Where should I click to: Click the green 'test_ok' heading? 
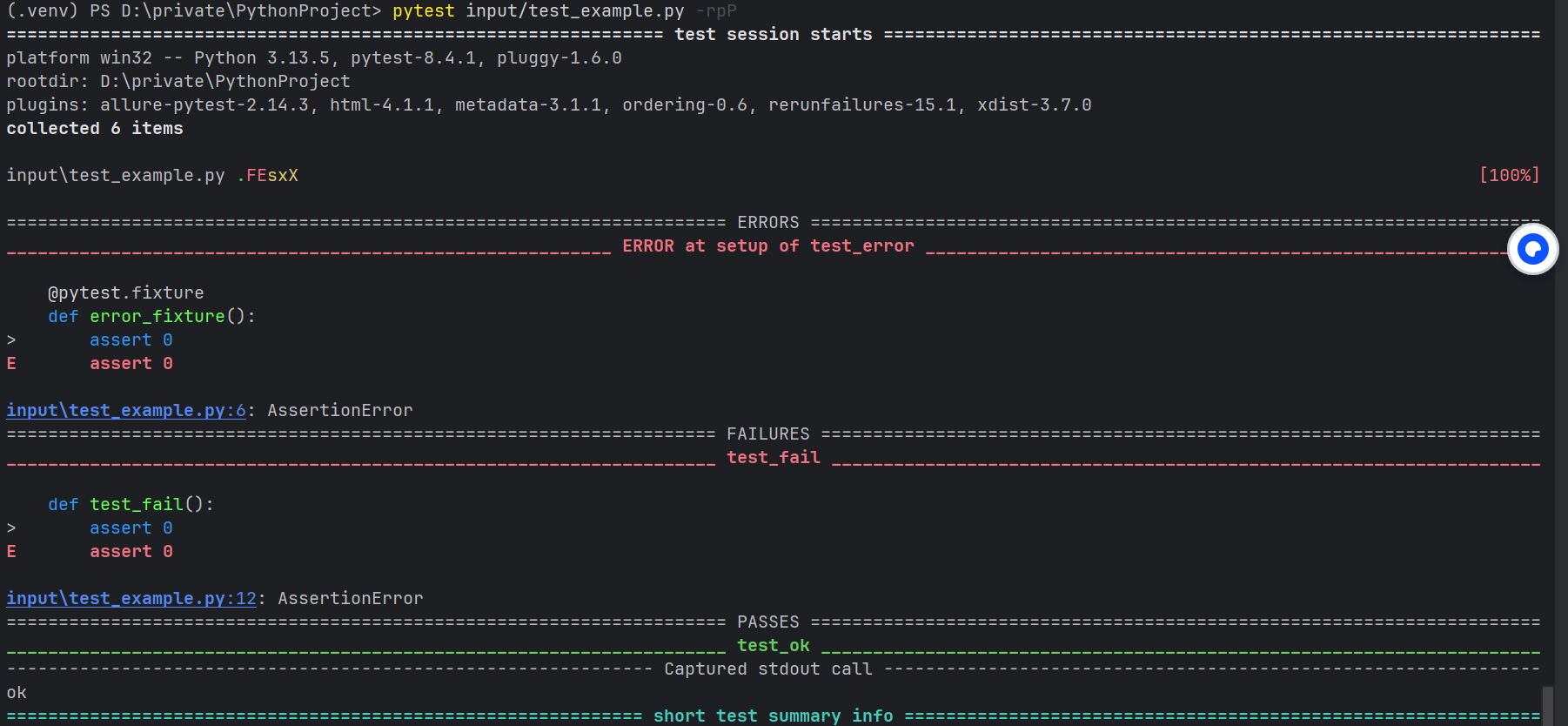click(774, 646)
